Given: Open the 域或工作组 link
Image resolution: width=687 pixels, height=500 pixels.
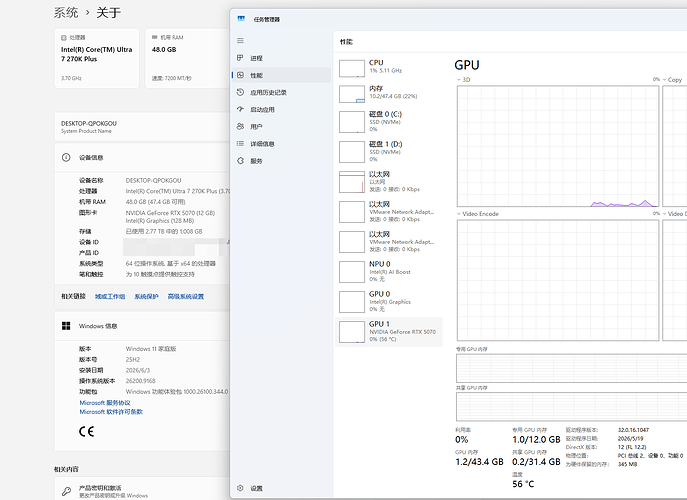Looking at the screenshot, I should coord(110,297).
